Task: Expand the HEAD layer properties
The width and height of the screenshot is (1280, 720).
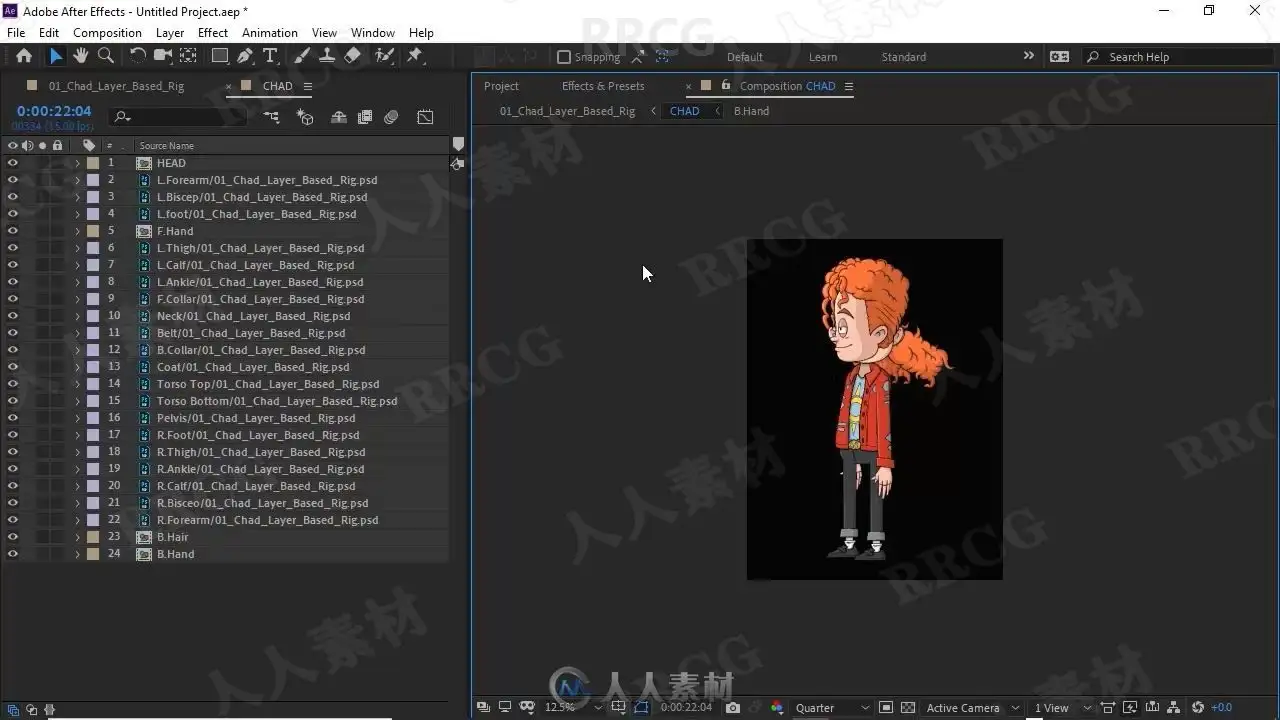Action: pyautogui.click(x=77, y=163)
